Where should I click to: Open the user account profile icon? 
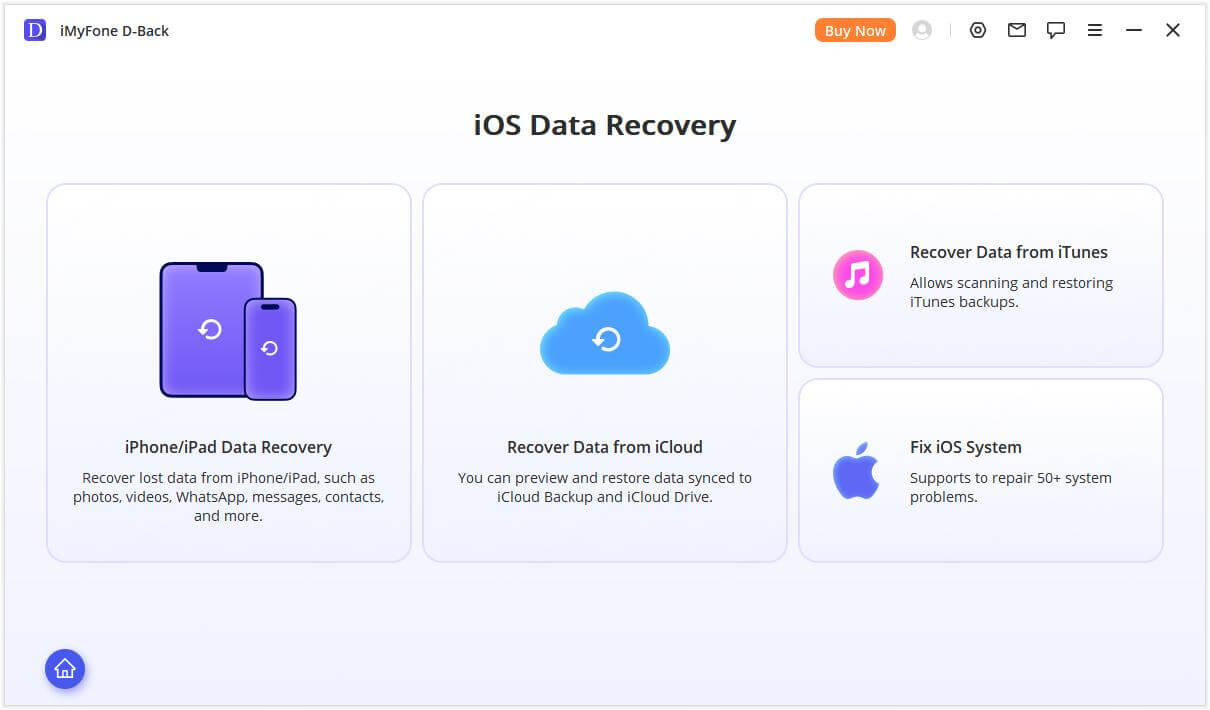point(922,30)
